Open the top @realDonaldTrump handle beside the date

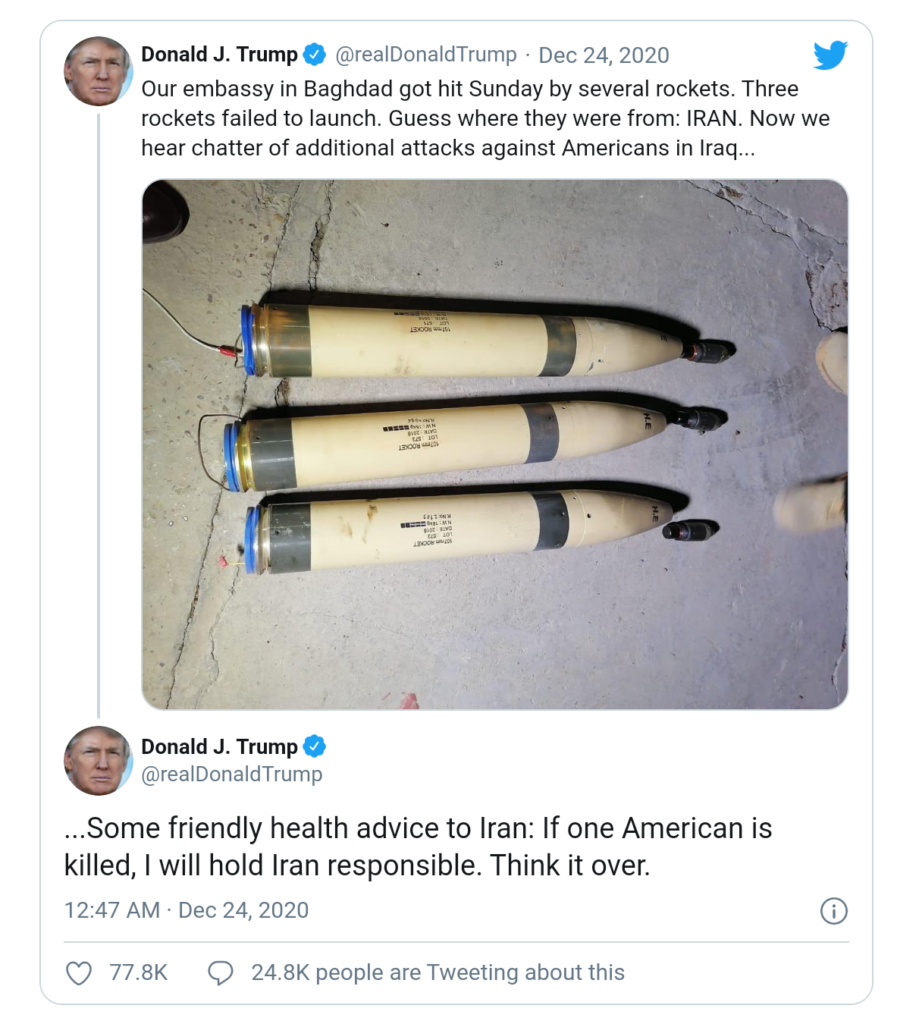point(426,54)
